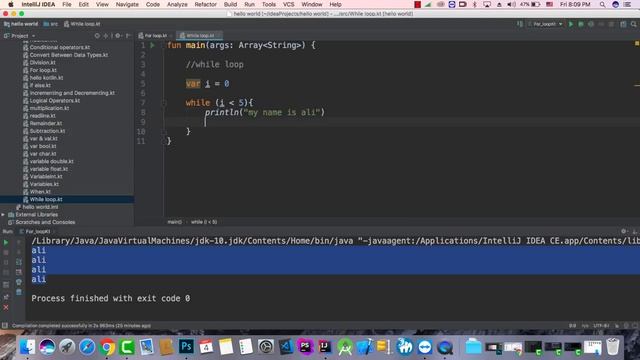Open When.kt in the project tree
This screenshot has width=640, height=360.
tap(40, 192)
